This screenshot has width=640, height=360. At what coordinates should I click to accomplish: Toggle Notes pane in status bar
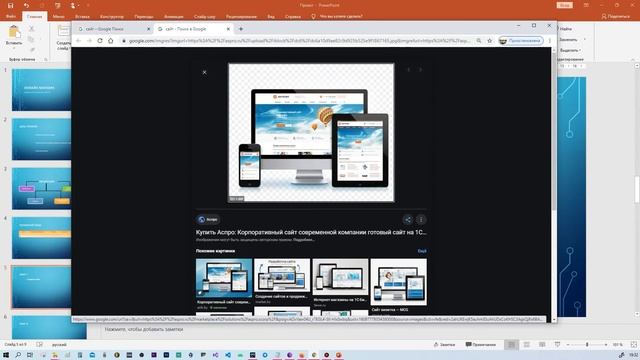click(444, 345)
